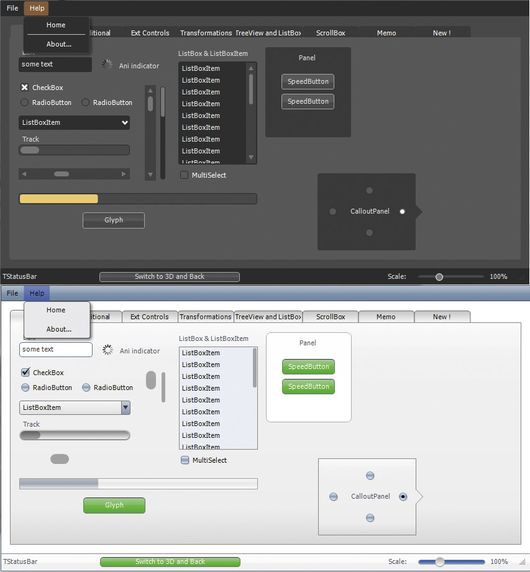The width and height of the screenshot is (530, 572).
Task: Choose Home in the dark Help menu
Action: point(56,25)
